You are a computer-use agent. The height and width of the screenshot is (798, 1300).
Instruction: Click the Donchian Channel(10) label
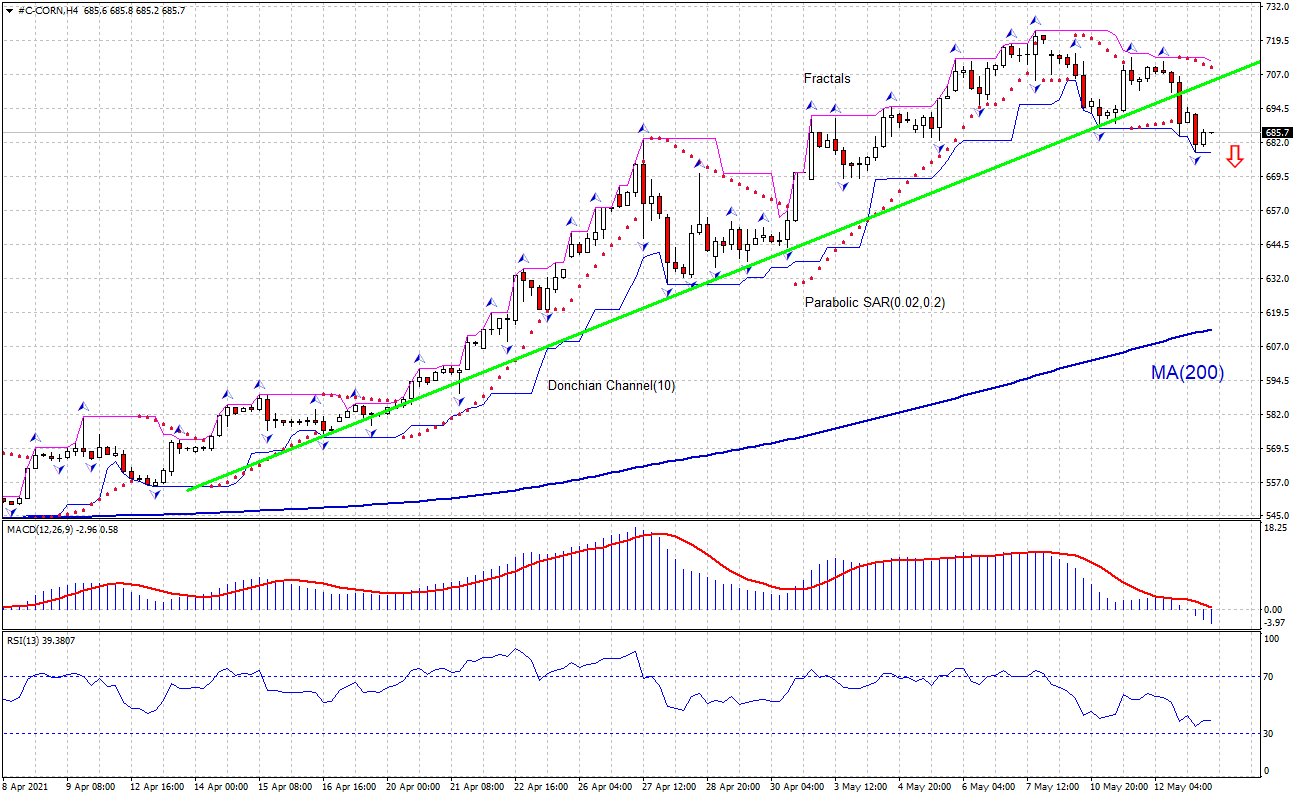tap(612, 384)
